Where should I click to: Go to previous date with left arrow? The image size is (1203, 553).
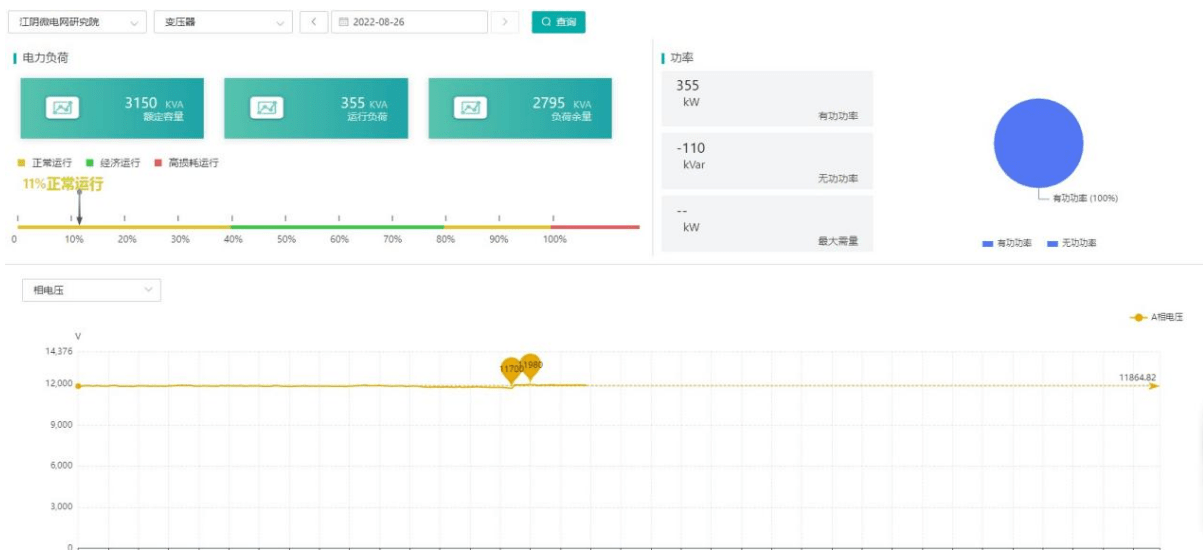pyautogui.click(x=314, y=22)
